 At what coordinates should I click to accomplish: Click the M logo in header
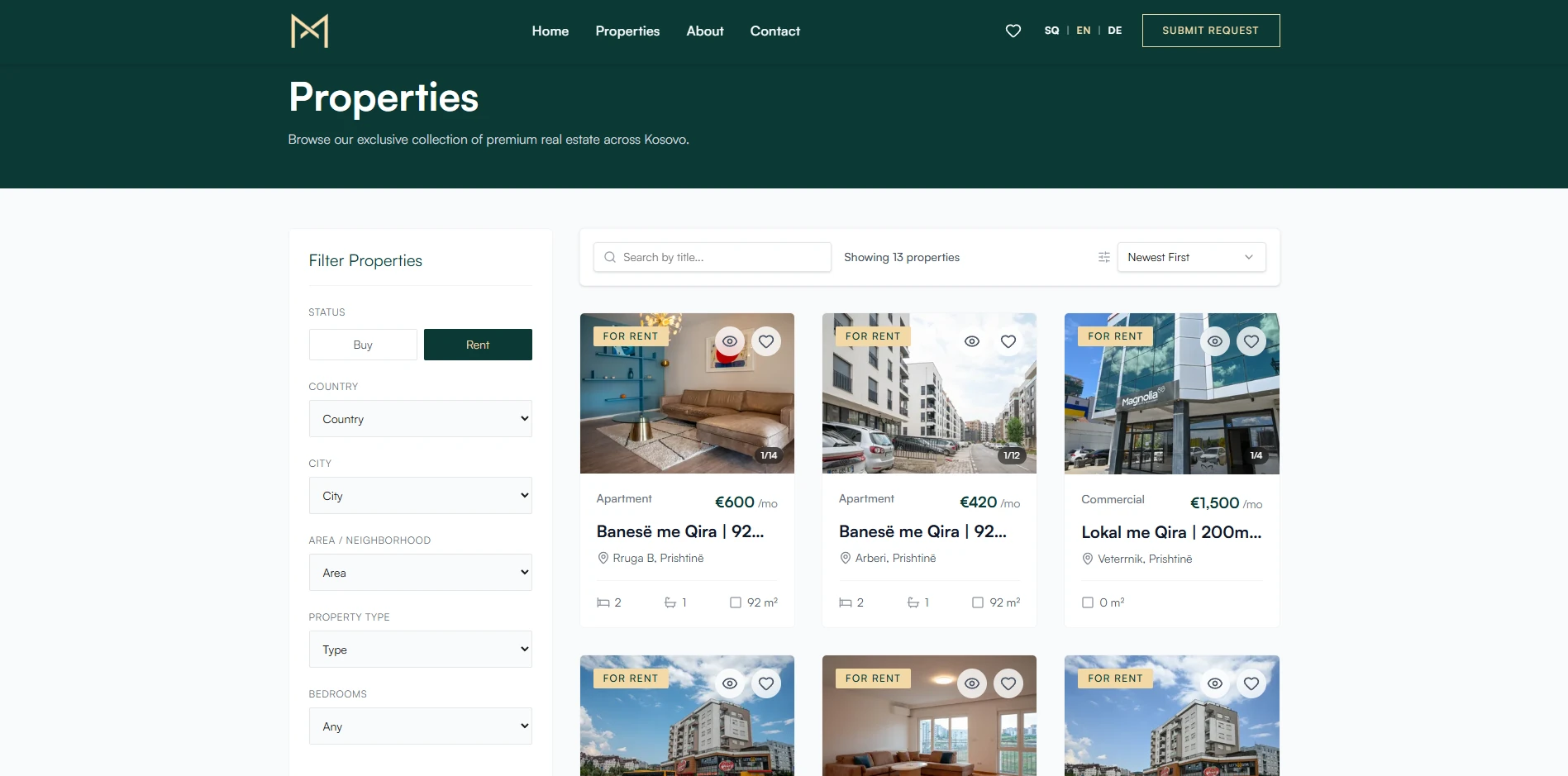[x=310, y=31]
